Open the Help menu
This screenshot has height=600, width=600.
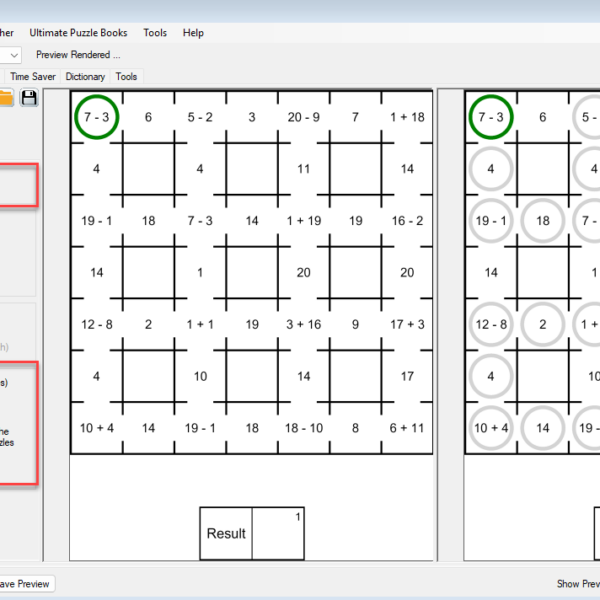[x=193, y=33]
